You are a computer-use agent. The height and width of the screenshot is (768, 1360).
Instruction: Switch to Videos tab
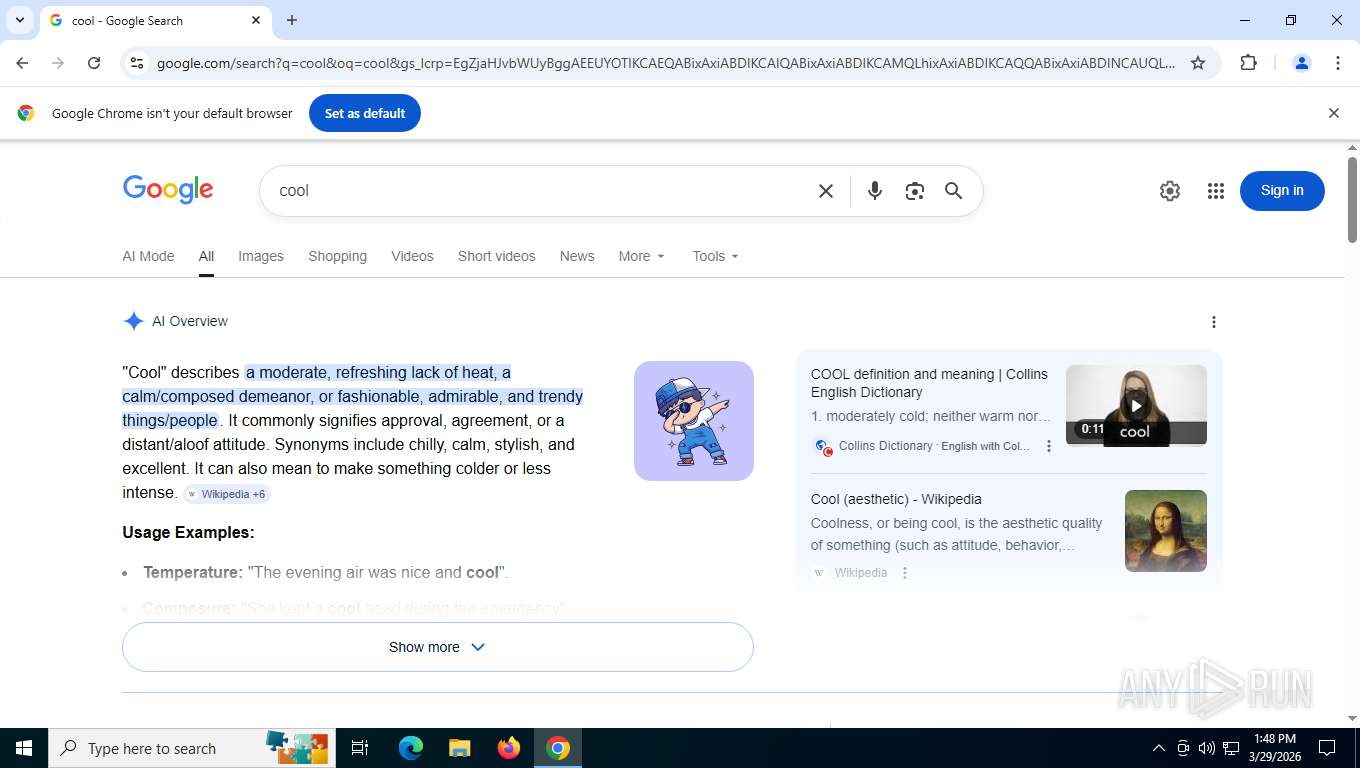point(412,256)
